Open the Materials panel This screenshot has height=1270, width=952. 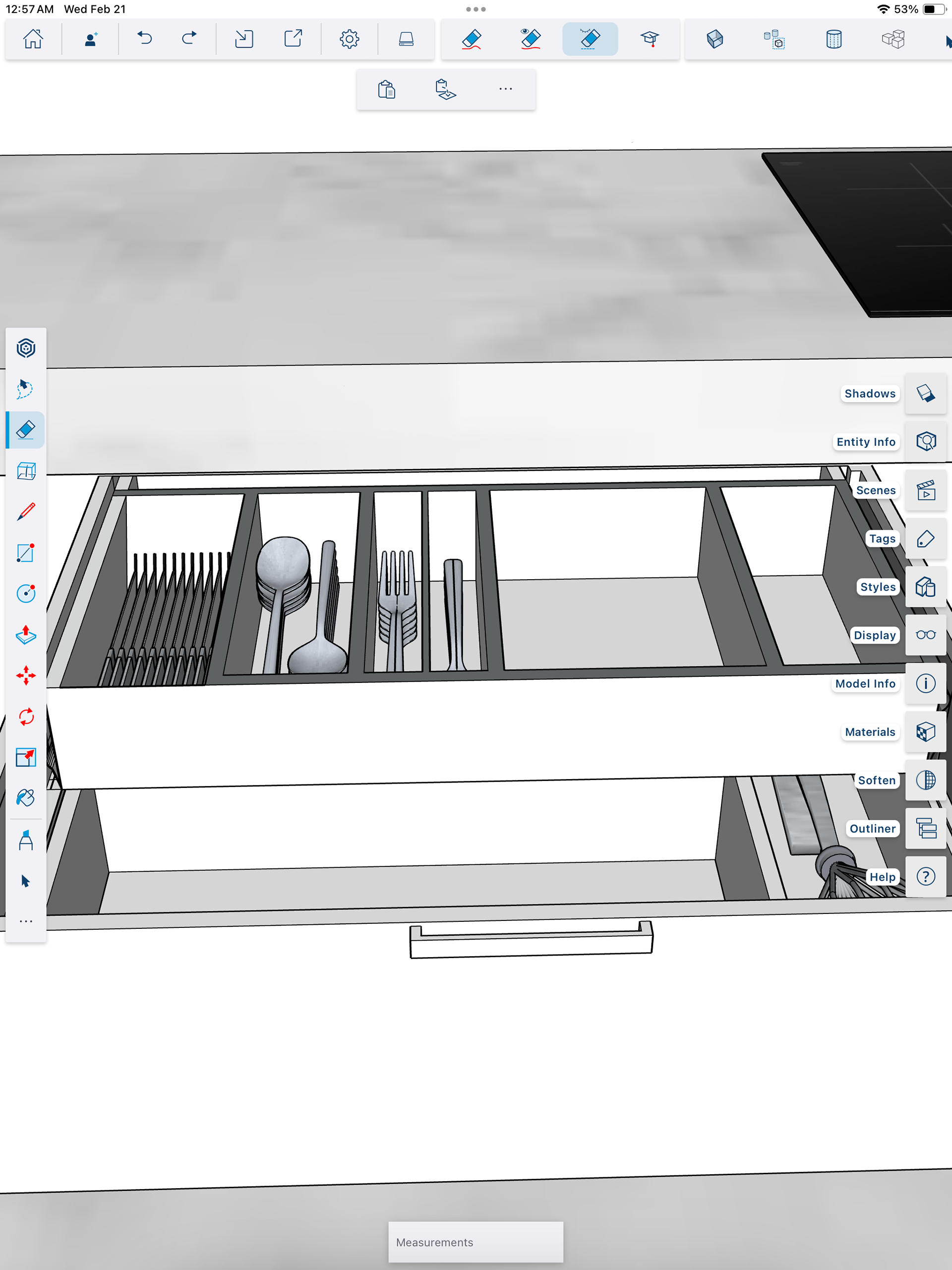tap(925, 732)
